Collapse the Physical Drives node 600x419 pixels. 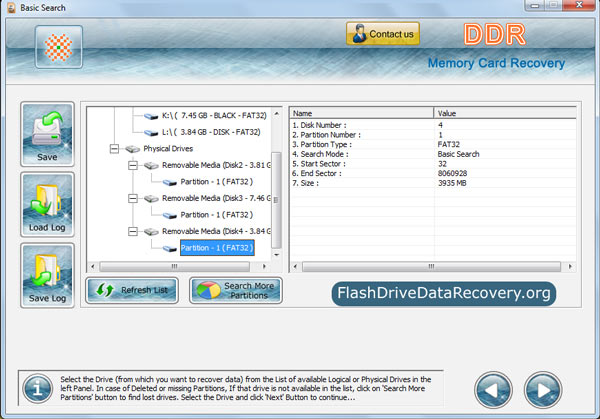[x=114, y=148]
